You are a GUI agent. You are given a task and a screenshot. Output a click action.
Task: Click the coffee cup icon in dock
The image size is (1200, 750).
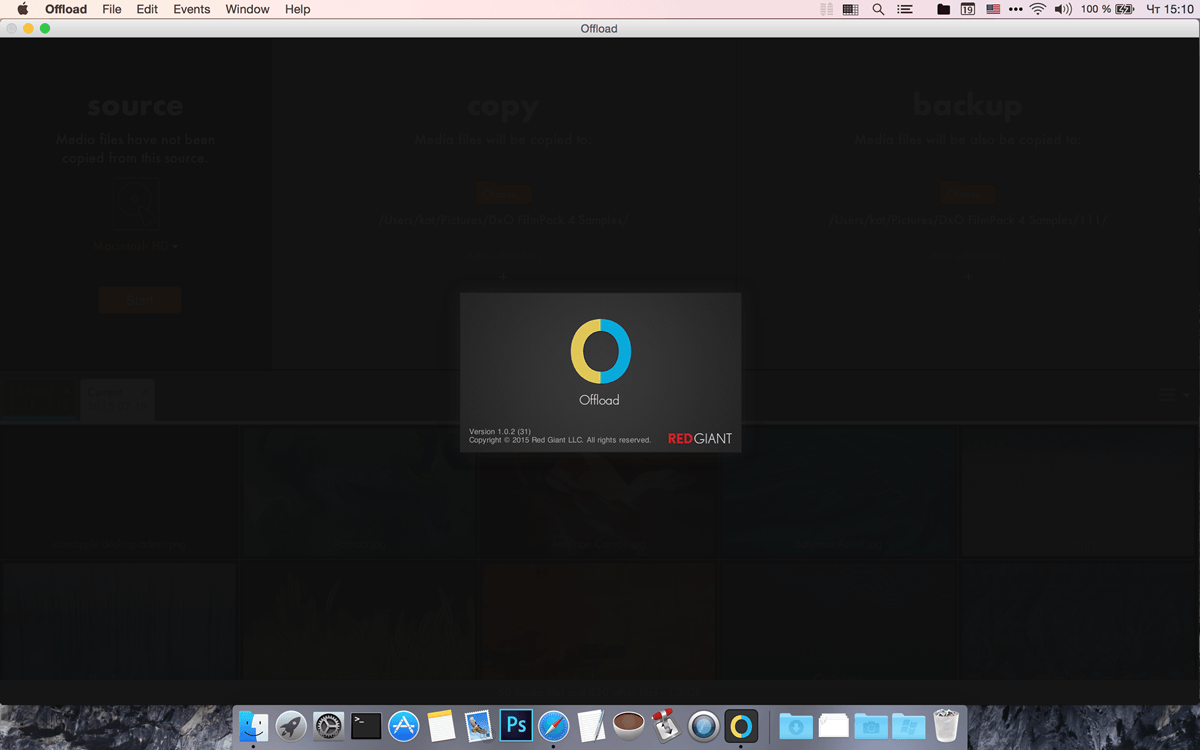click(x=628, y=725)
